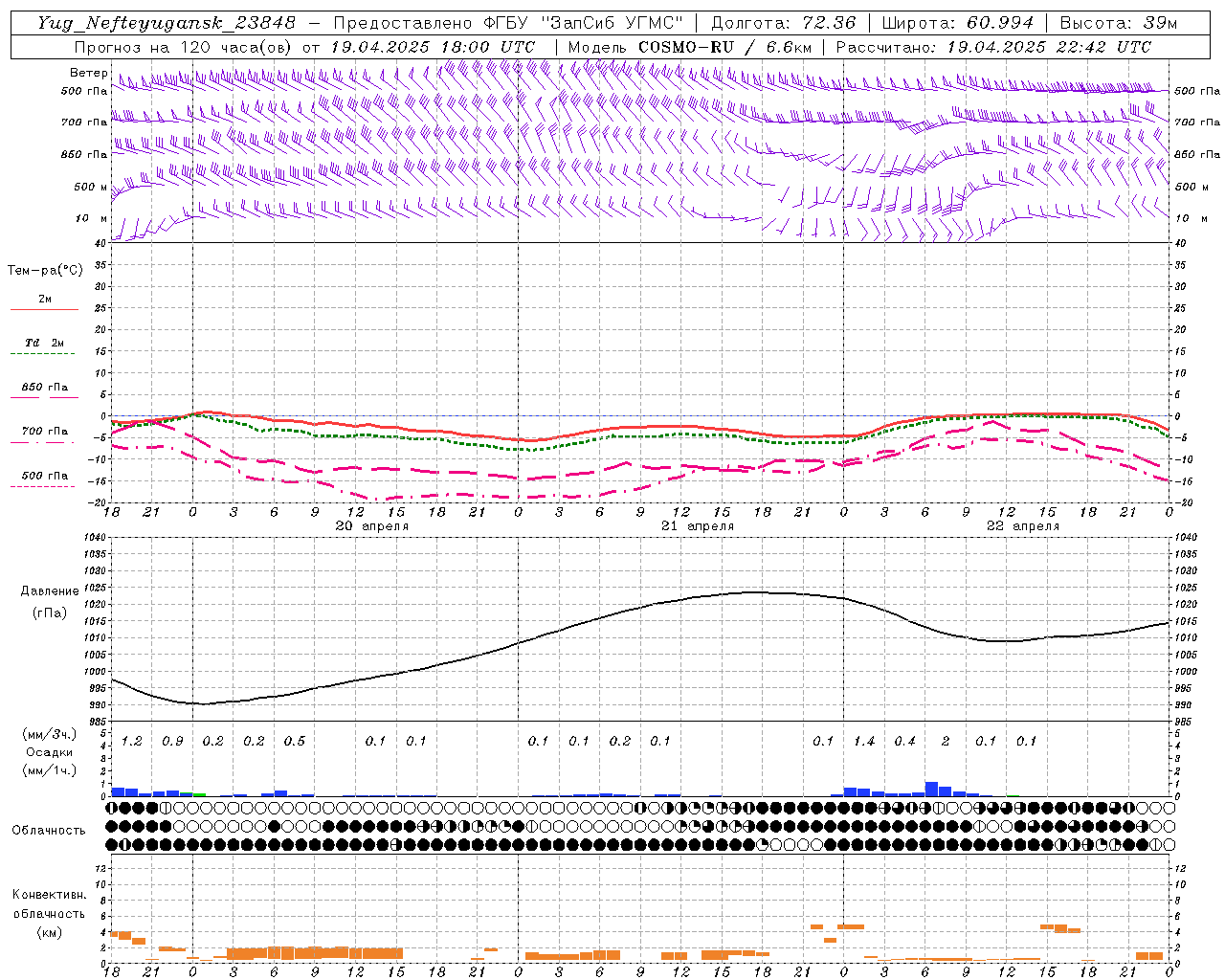
Task: Click the 0.4 precipitation value
Action: point(905,742)
